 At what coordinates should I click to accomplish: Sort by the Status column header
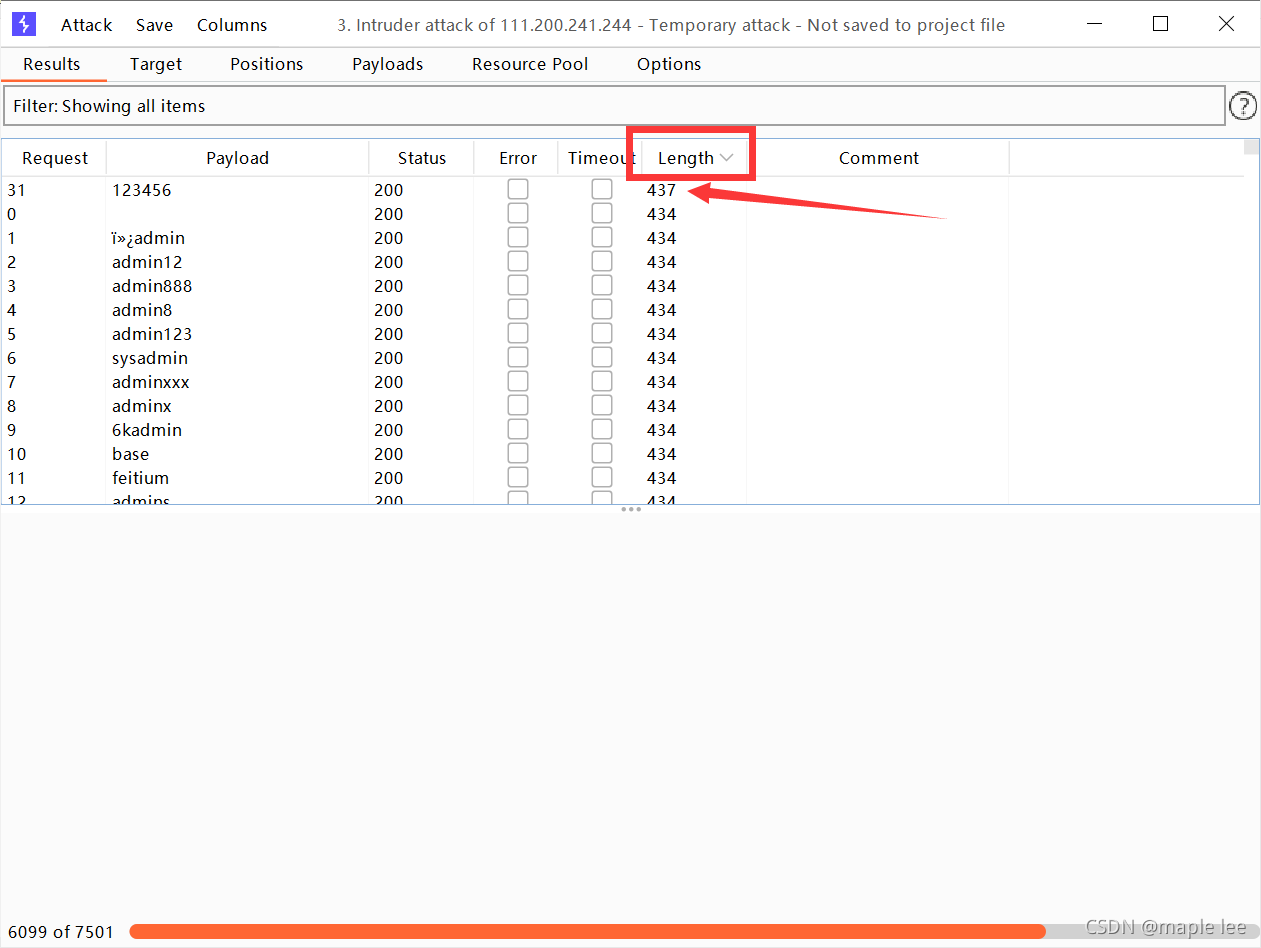click(x=421, y=158)
